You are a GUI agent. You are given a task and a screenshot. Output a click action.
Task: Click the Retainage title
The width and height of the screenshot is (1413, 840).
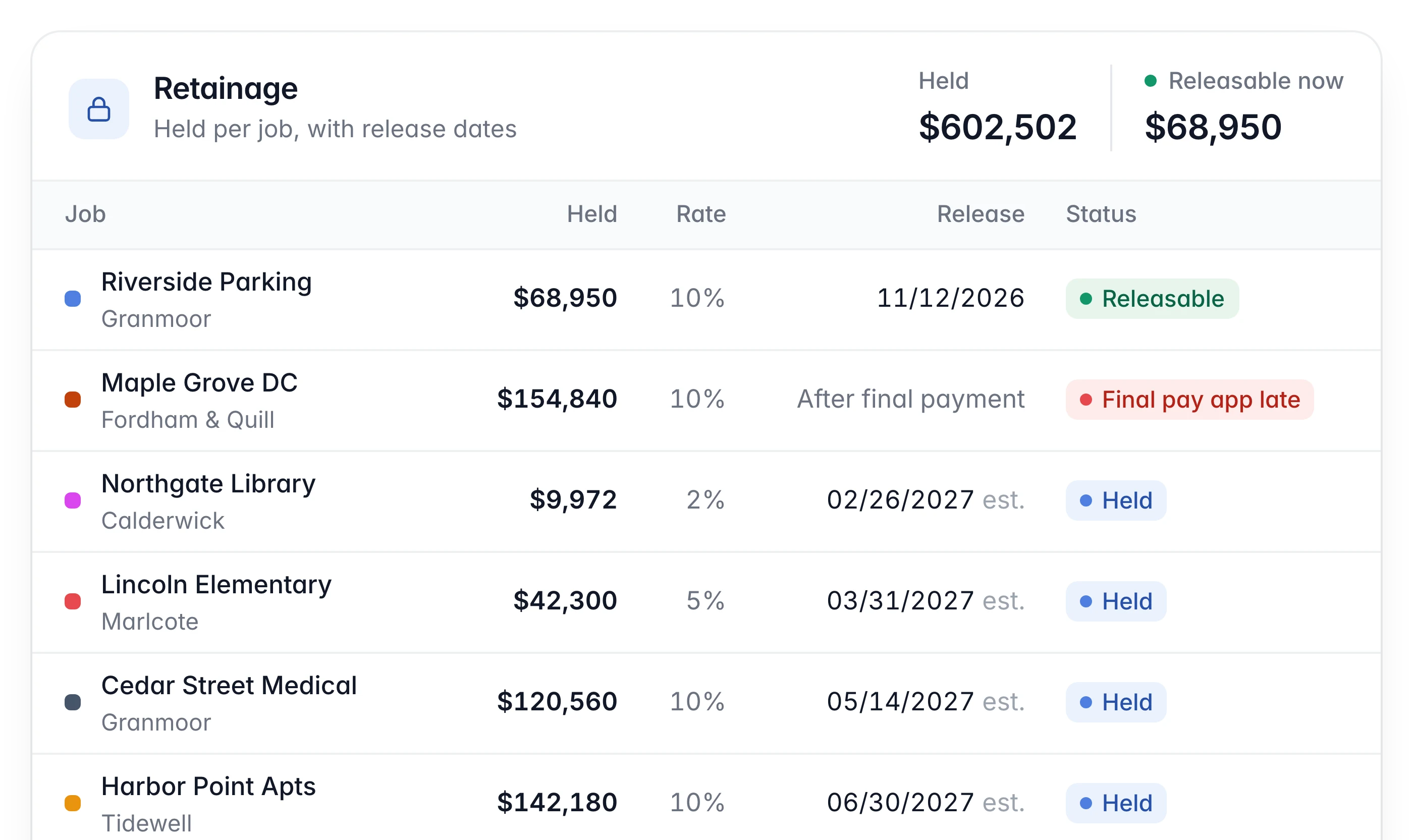[x=225, y=88]
